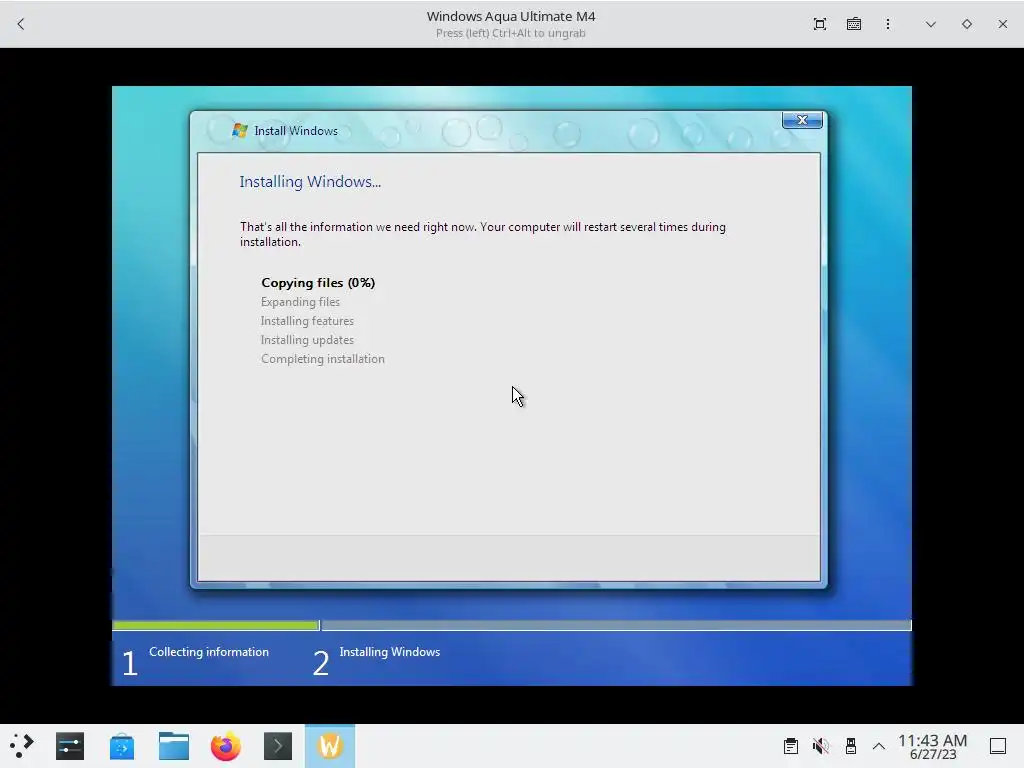Click the Collecting information stage label

tap(208, 652)
